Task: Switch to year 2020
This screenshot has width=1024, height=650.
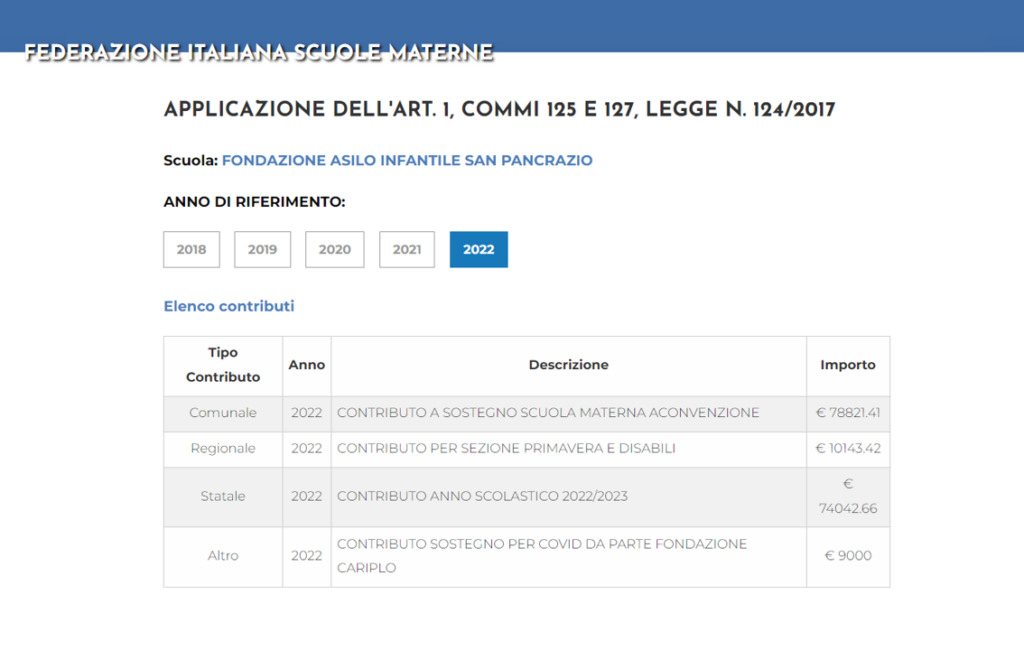Action: [x=334, y=249]
